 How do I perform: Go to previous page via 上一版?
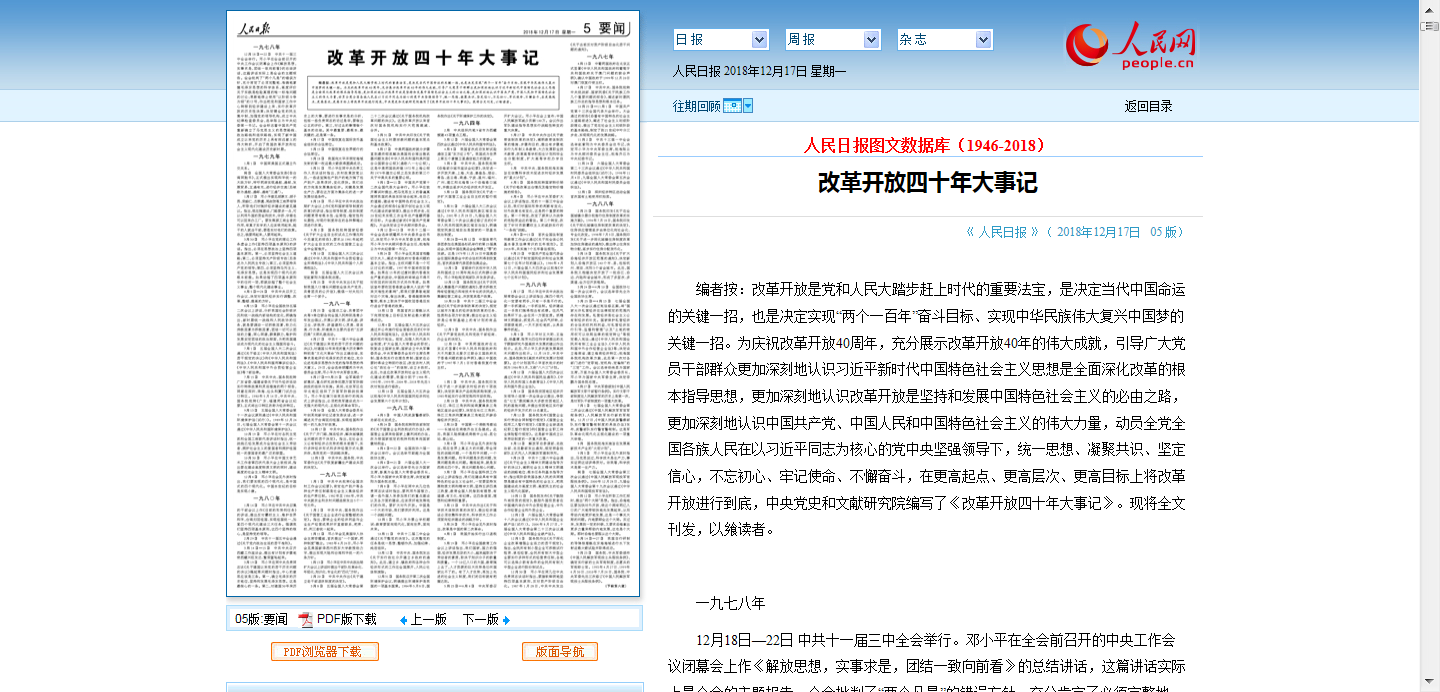[x=428, y=620]
